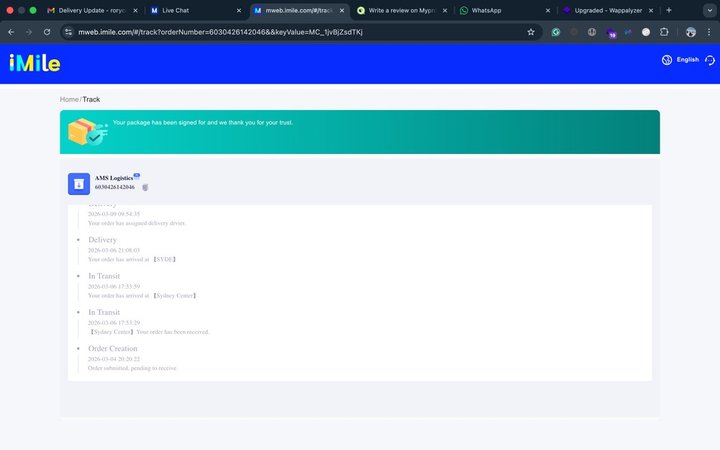Click the package signed confirmation message

(x=202, y=123)
